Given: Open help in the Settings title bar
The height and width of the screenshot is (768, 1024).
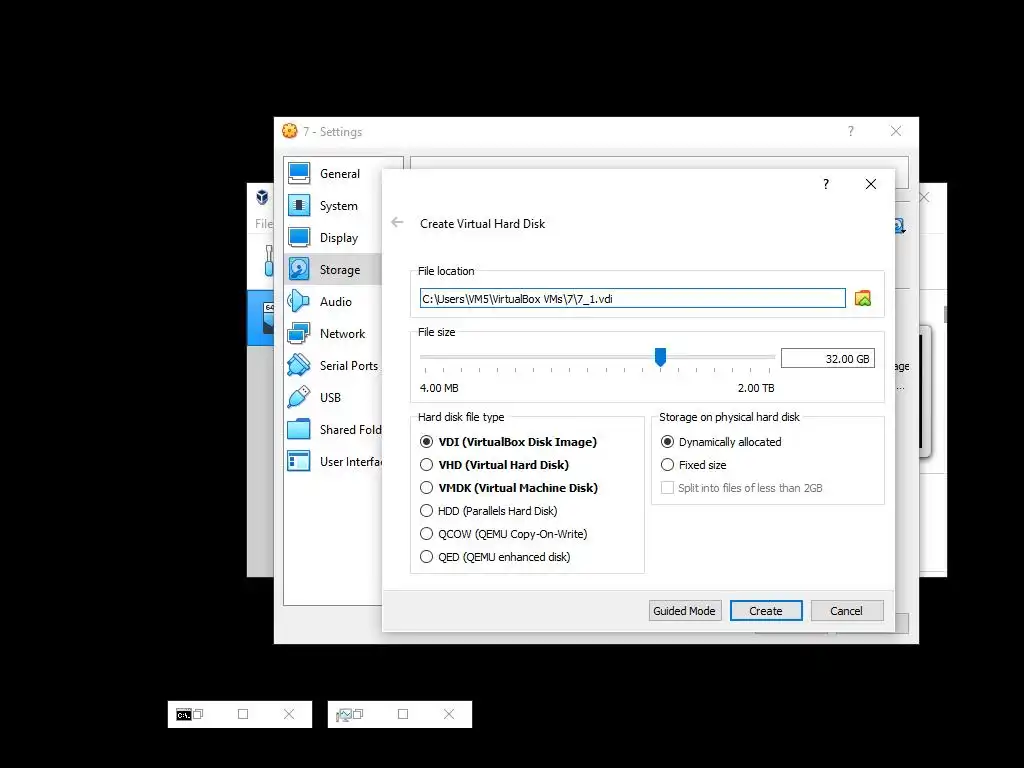Looking at the screenshot, I should tap(850, 131).
